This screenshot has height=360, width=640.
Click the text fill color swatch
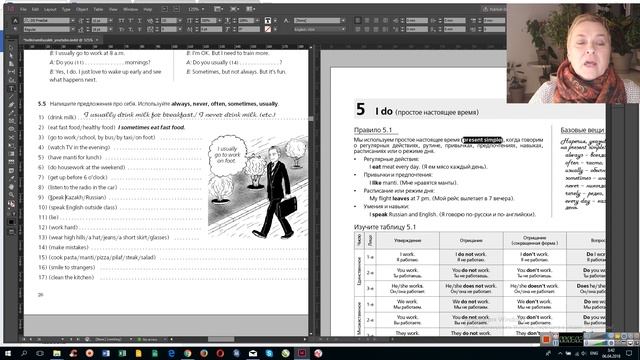coord(268,20)
